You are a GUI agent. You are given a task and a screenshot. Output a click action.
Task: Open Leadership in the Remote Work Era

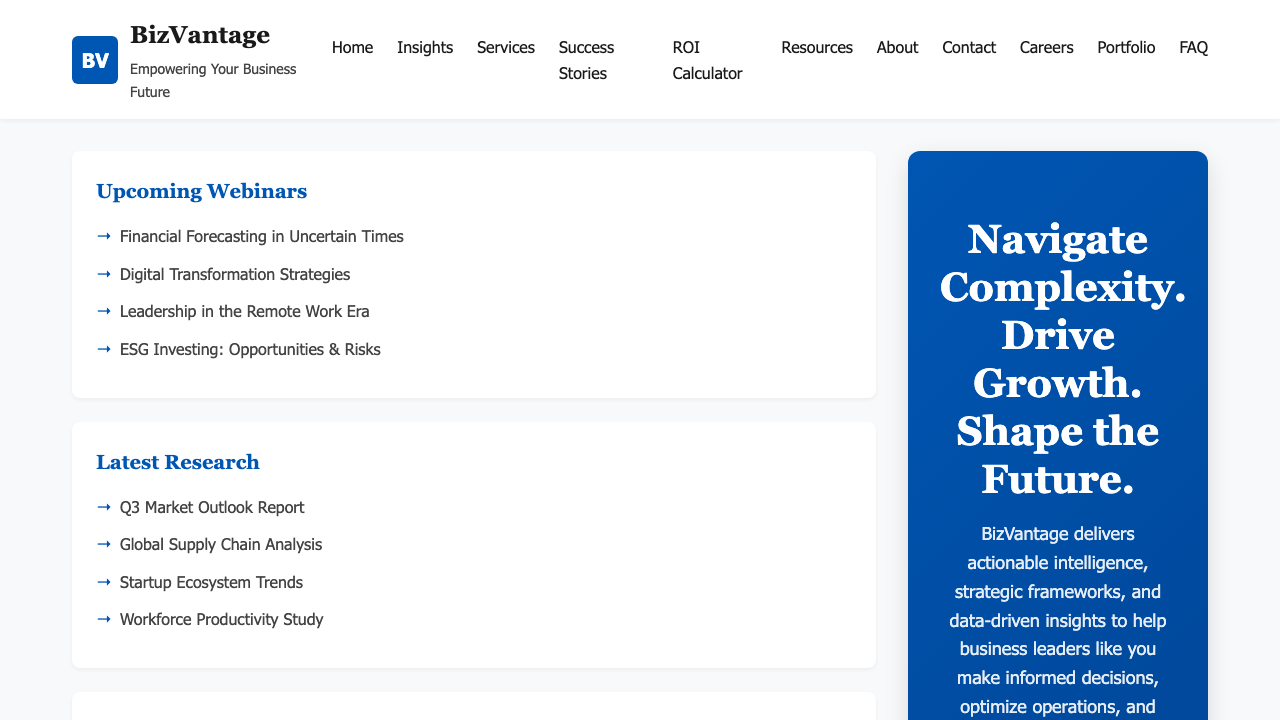(245, 311)
